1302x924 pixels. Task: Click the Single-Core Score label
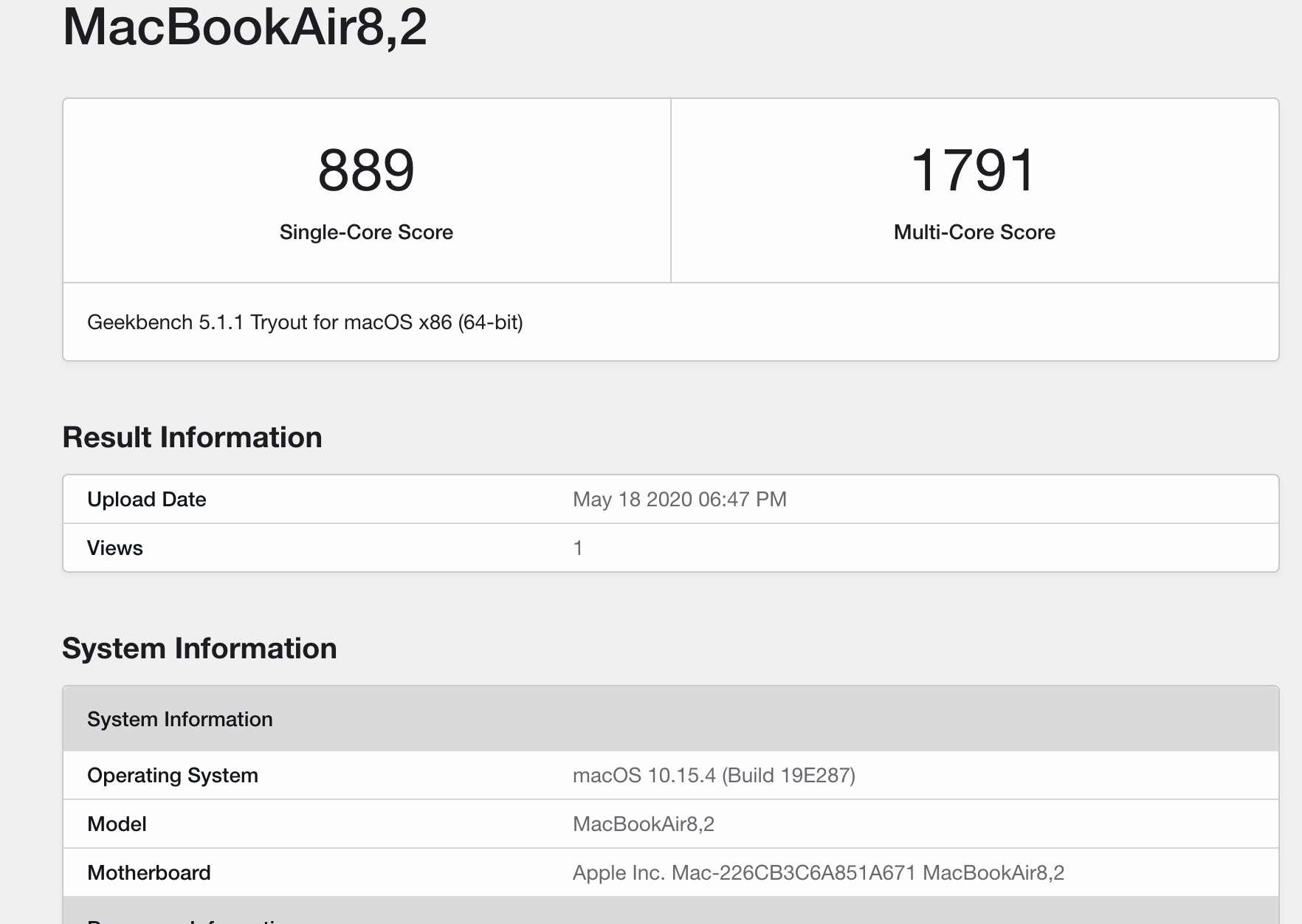click(x=366, y=232)
